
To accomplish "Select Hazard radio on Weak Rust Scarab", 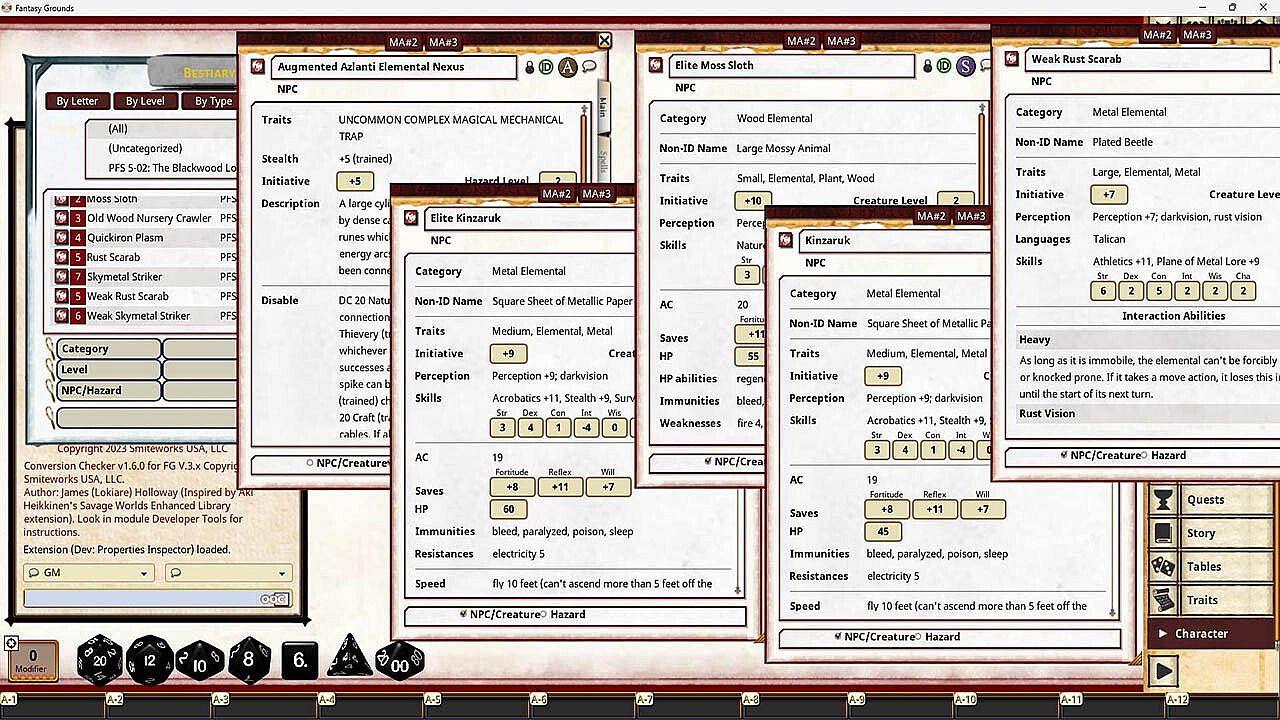I will pyautogui.click(x=1142, y=455).
